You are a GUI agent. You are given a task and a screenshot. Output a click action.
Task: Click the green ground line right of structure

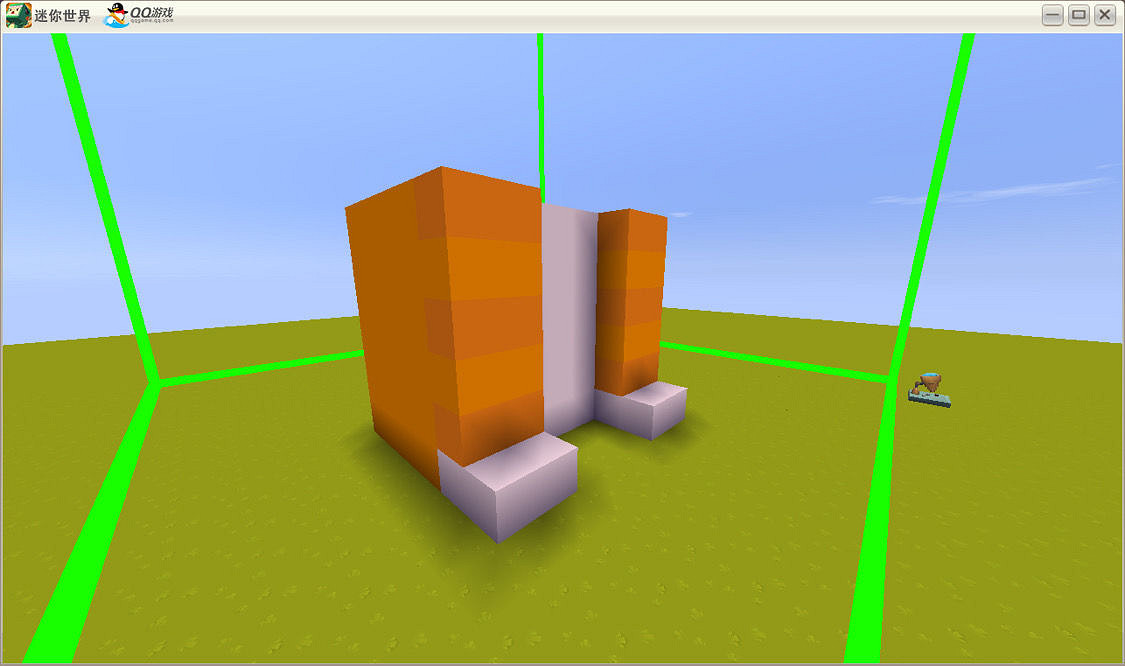780,362
